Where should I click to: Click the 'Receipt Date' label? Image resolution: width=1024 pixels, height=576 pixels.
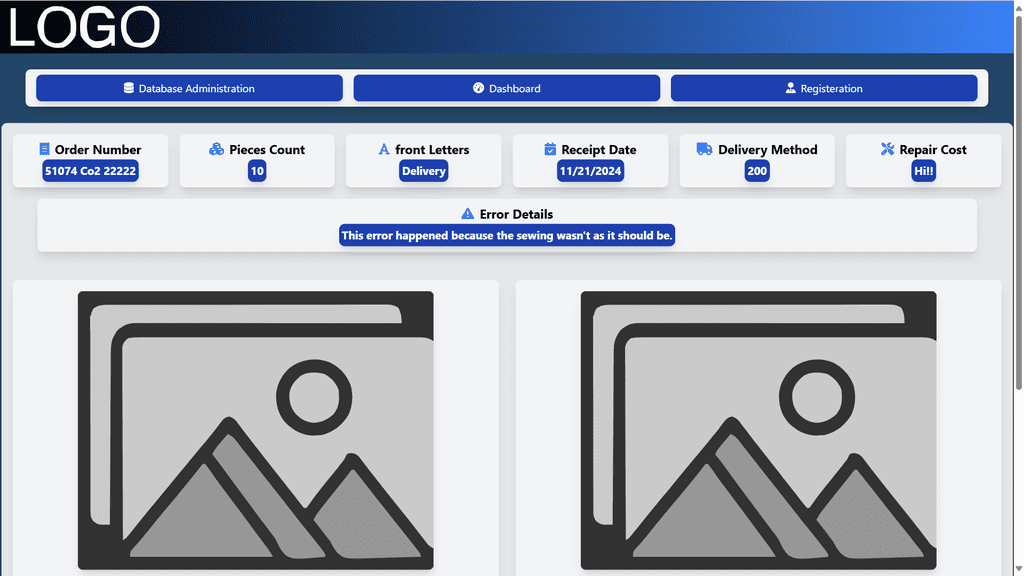pos(599,150)
